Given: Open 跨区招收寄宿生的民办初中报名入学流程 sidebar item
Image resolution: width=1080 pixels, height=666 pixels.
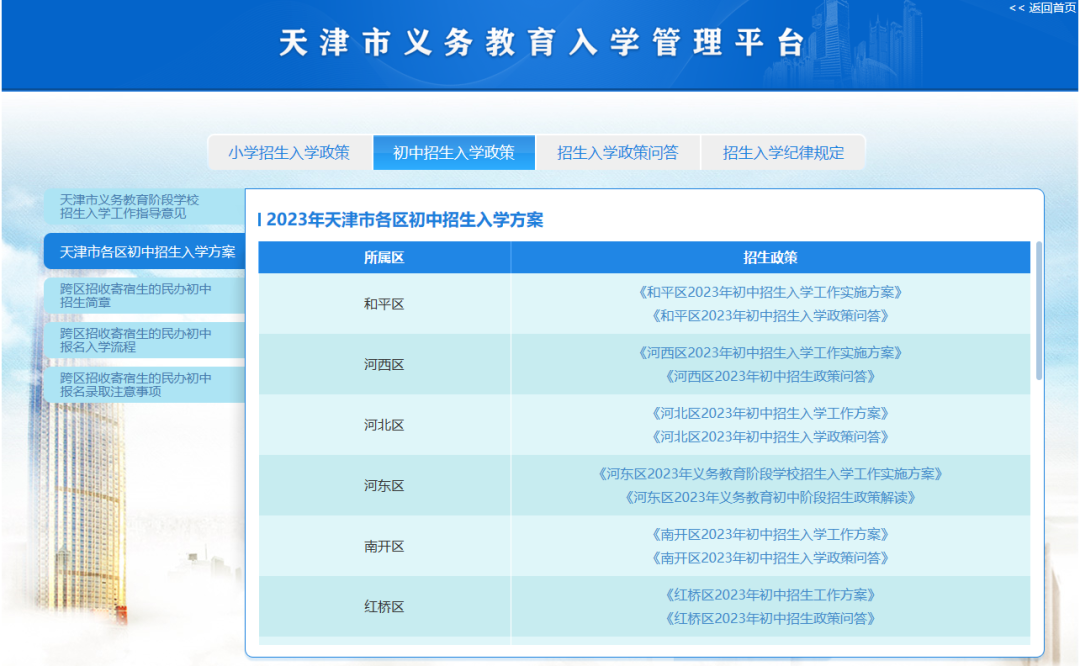Looking at the screenshot, I should point(145,340).
